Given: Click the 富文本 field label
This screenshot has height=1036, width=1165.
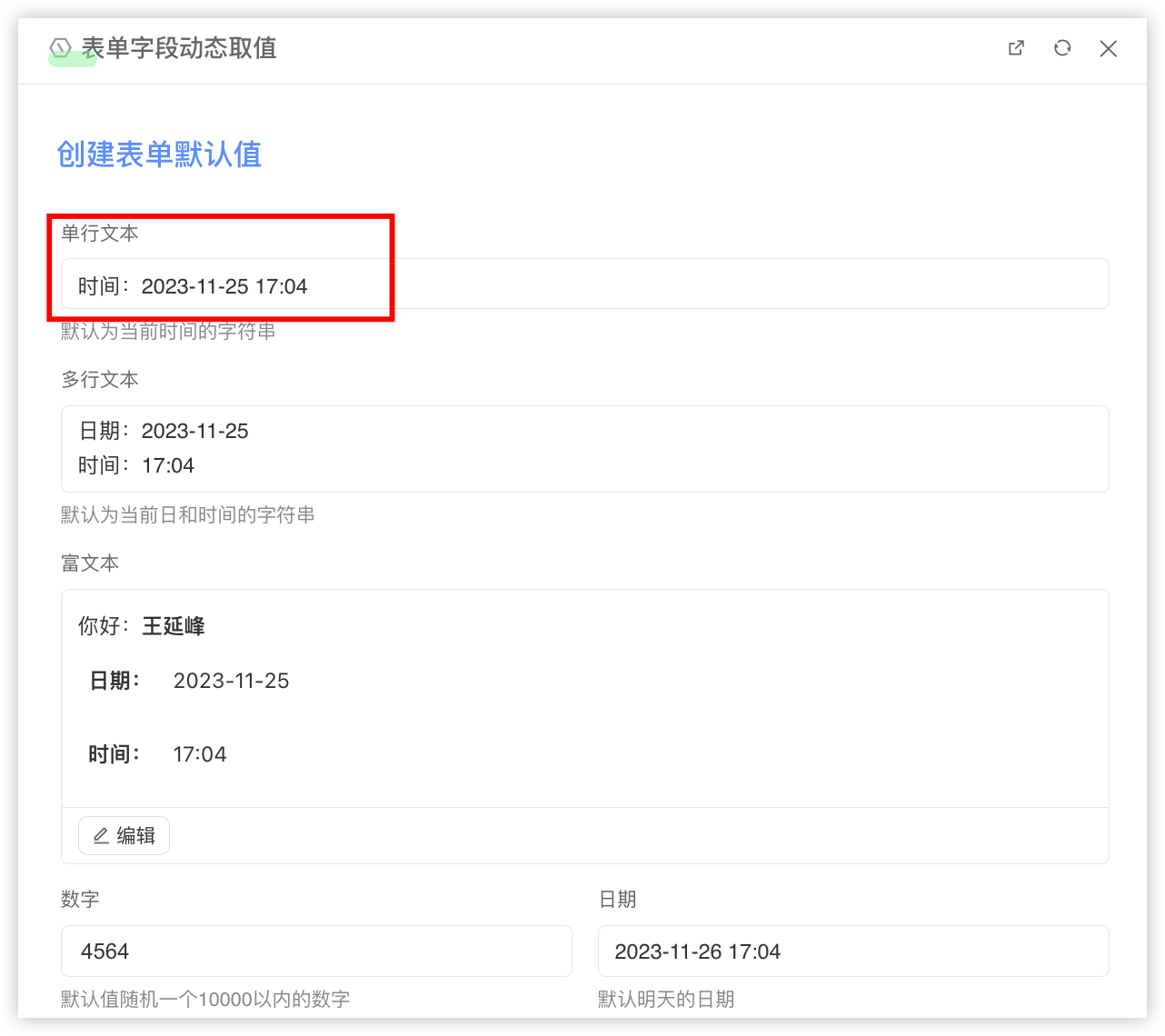Looking at the screenshot, I should [x=90, y=563].
